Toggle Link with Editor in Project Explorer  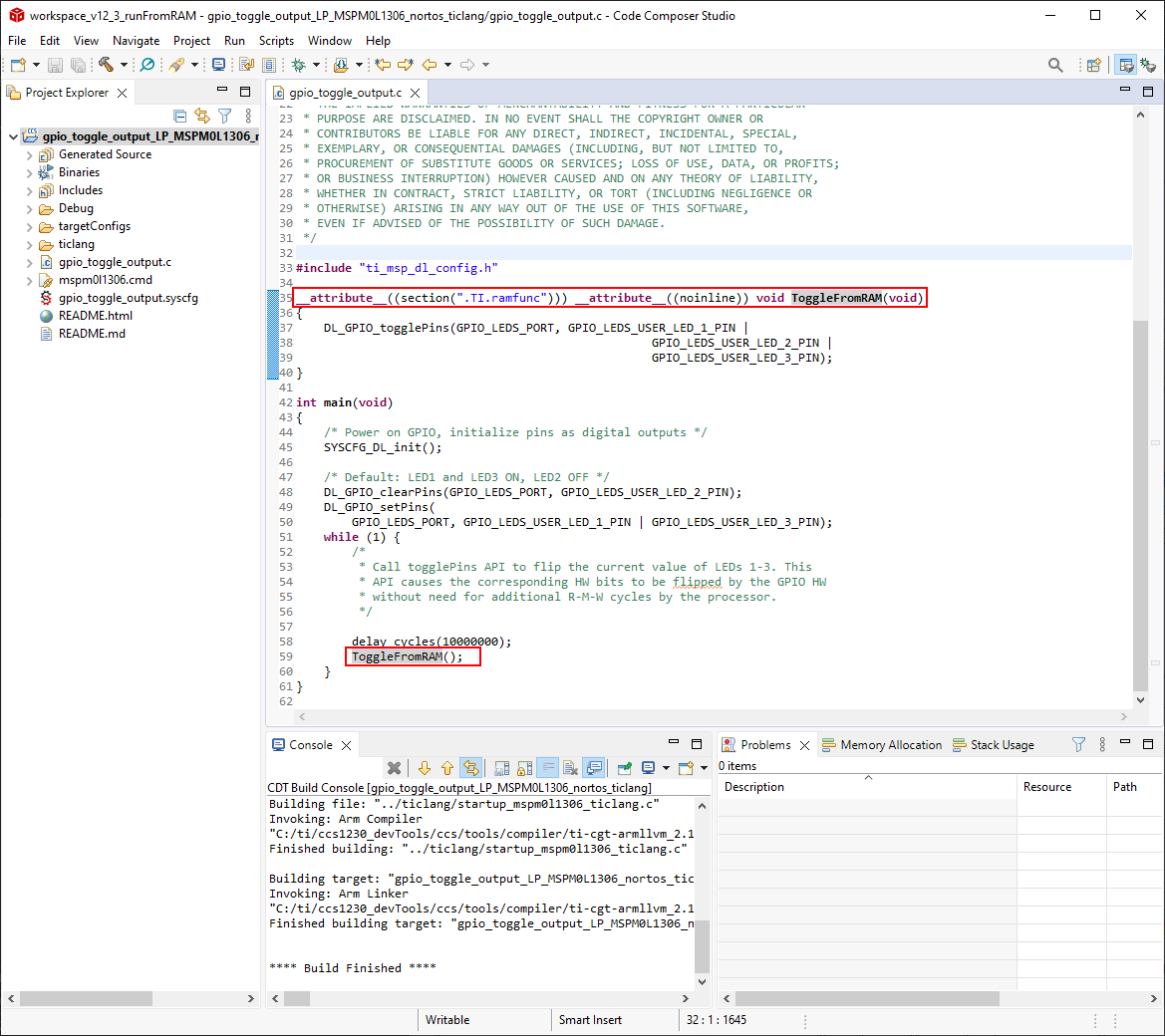(x=202, y=116)
